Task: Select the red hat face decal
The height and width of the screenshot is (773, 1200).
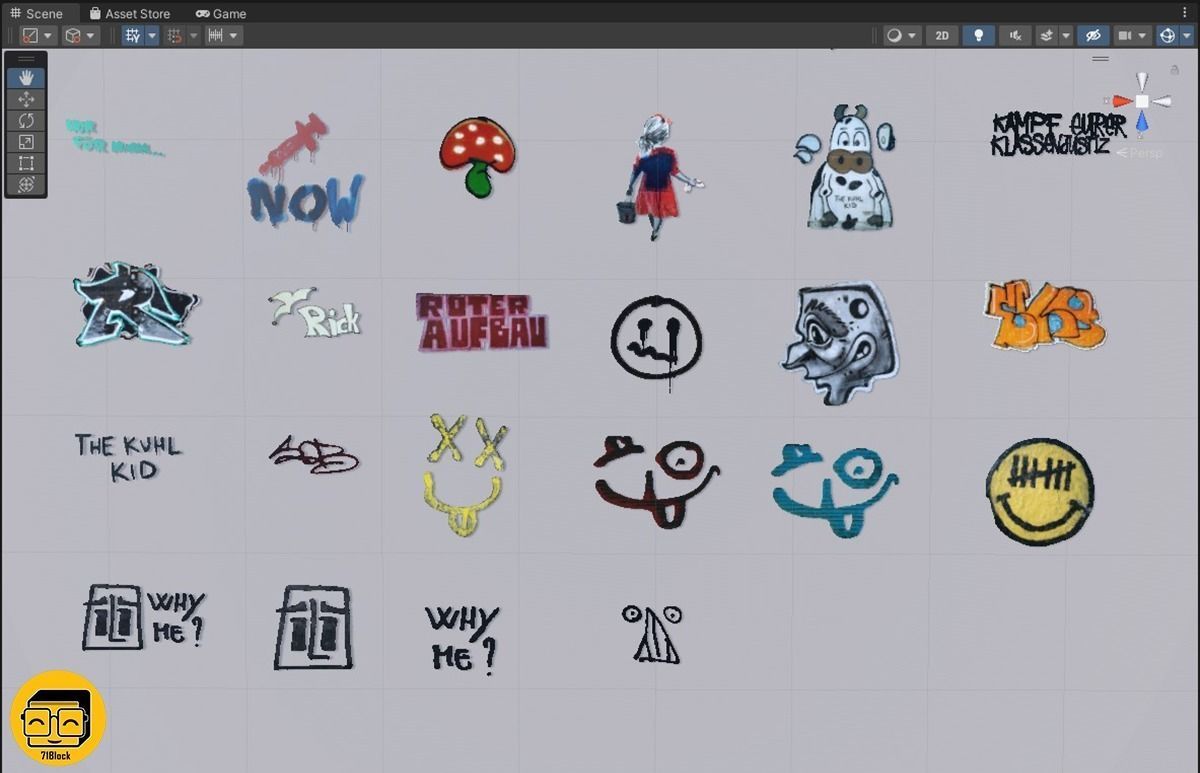Action: (x=656, y=482)
